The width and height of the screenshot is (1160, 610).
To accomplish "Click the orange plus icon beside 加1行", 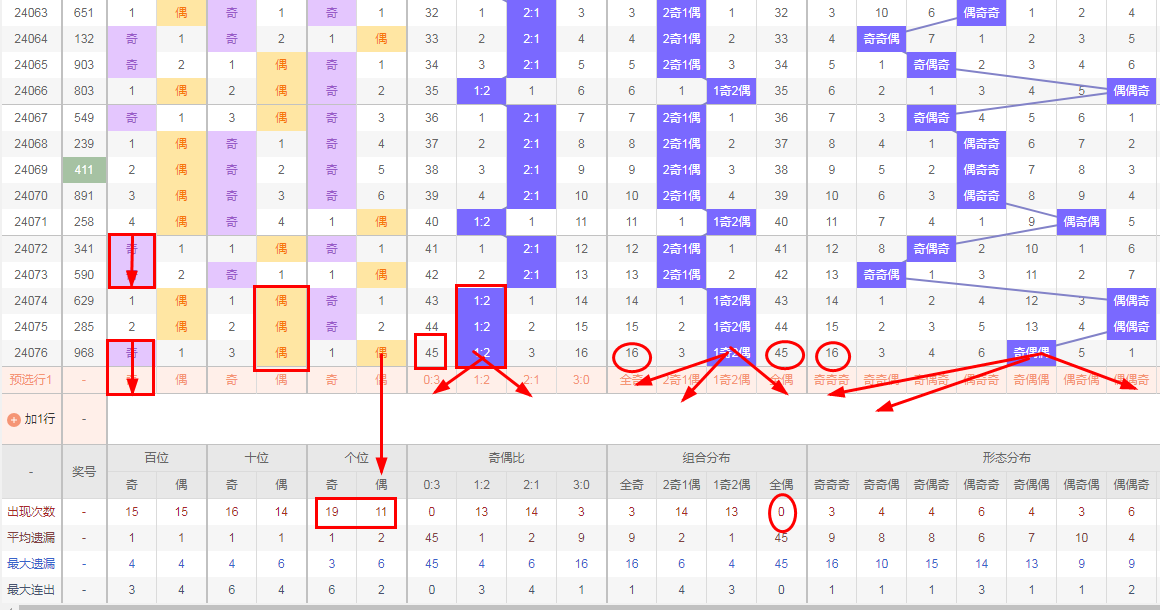I will [x=14, y=419].
